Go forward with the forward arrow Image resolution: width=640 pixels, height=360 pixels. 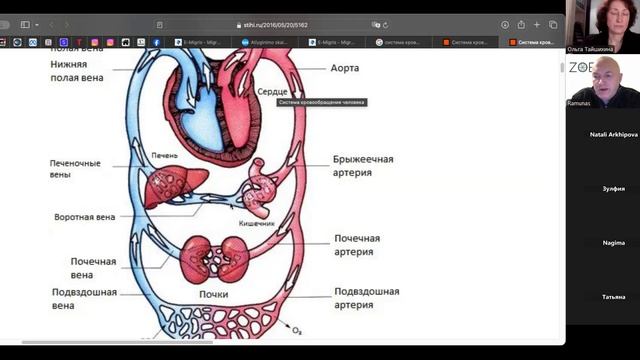pyautogui.click(x=67, y=25)
